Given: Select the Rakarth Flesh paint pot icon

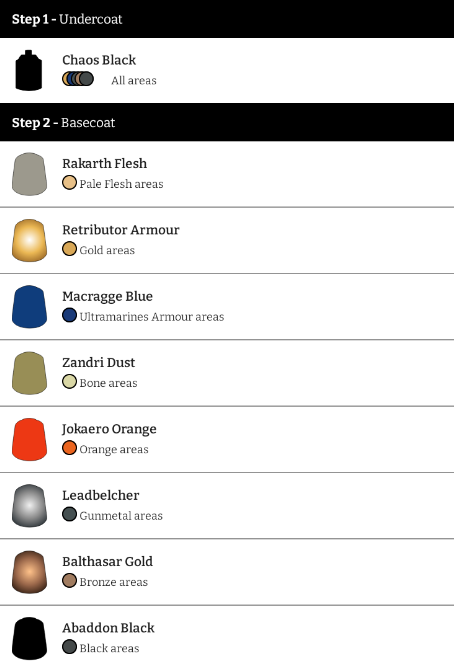Looking at the screenshot, I should coord(29,174).
